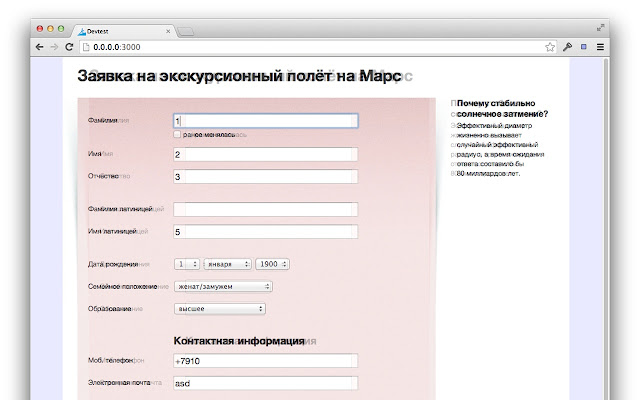Toggle fullscreen with the corner arrows icon
This screenshot has width=640, height=400.
coord(600,28)
